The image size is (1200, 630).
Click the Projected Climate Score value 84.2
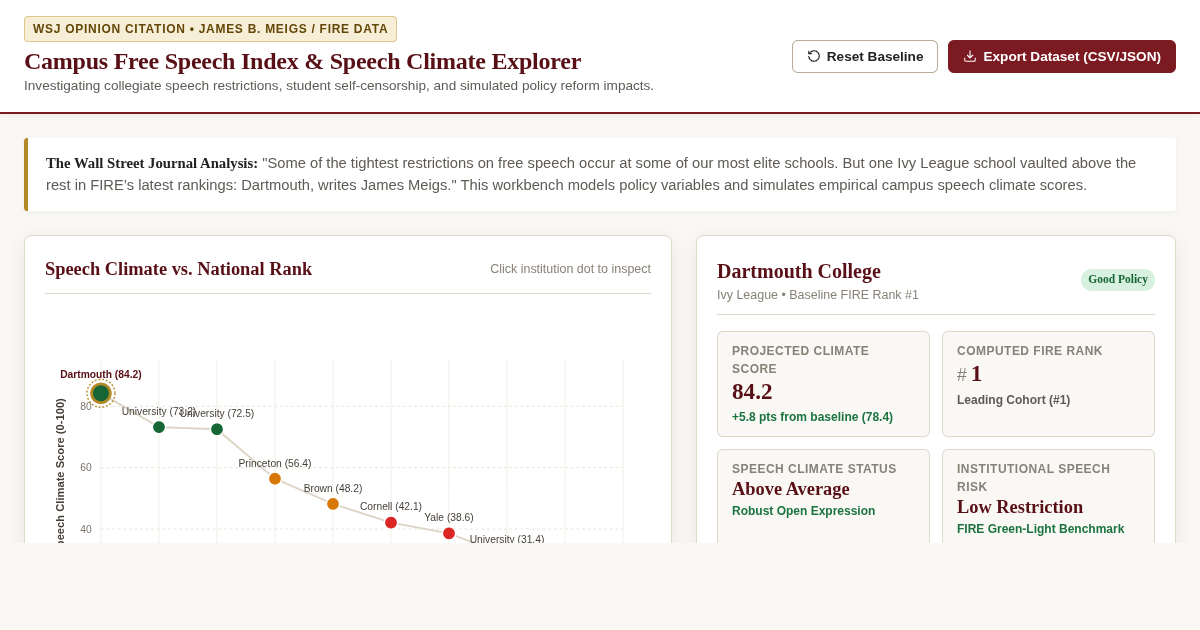(752, 391)
